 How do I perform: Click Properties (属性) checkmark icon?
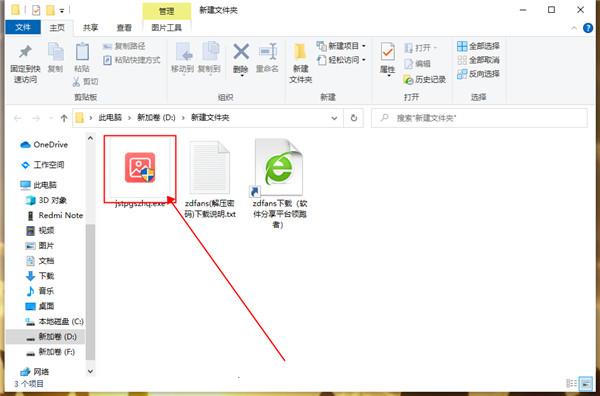click(388, 52)
